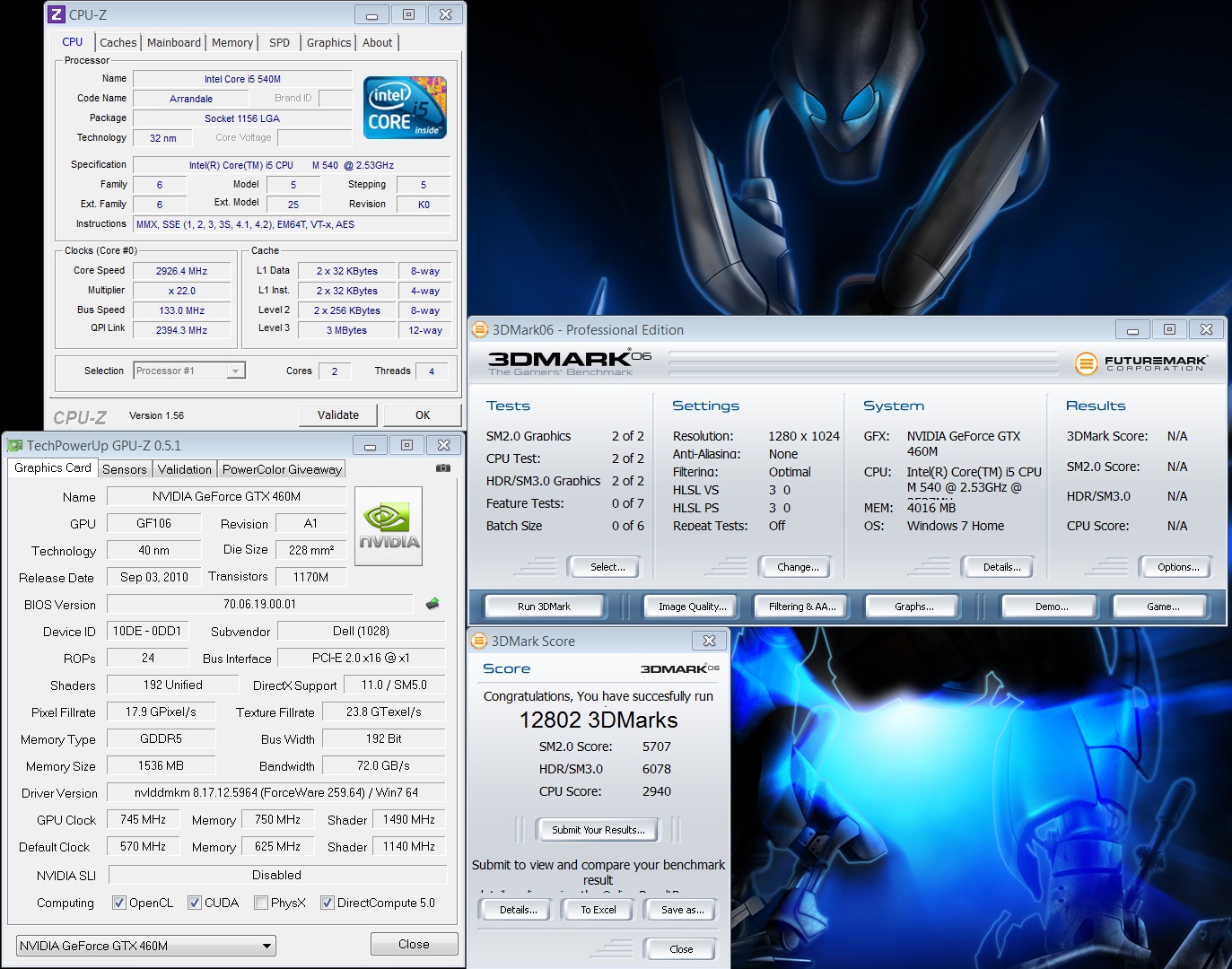Screen dimensions: 1232x969
Task: Click the 3DMark06 title bar icon
Action: point(480,329)
